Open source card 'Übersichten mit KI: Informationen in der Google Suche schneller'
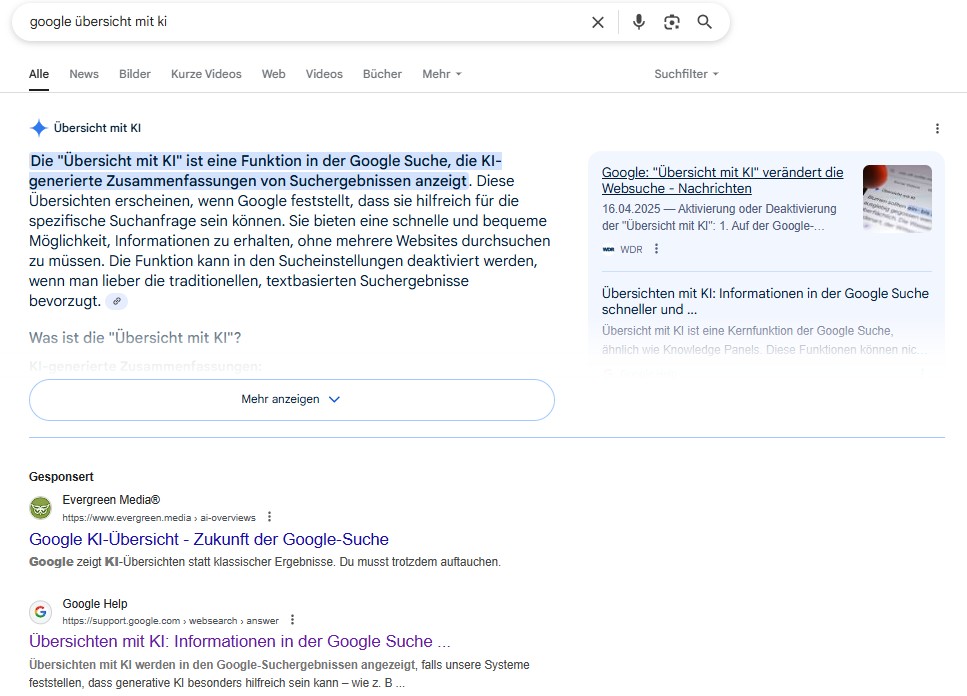 tap(765, 301)
